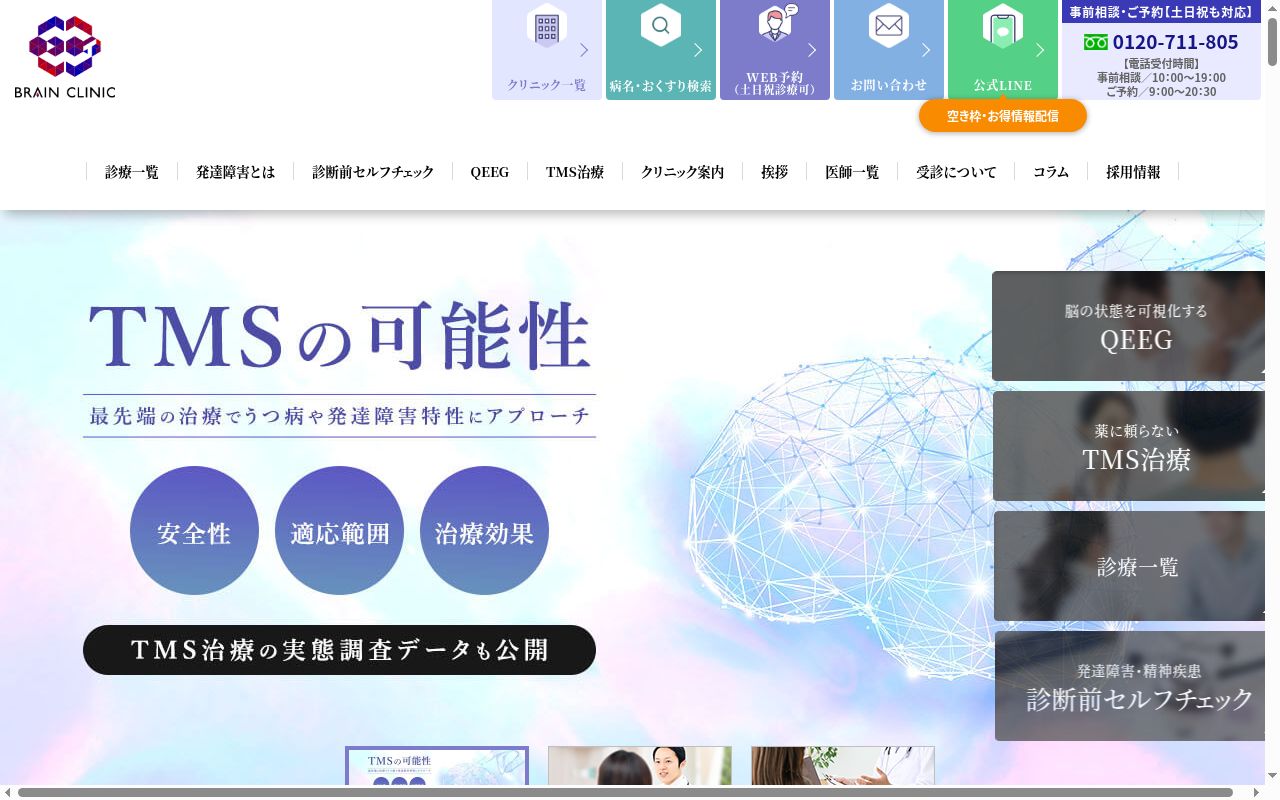Click the orange 空き枠・お得情報配信 badge

click(x=1003, y=116)
